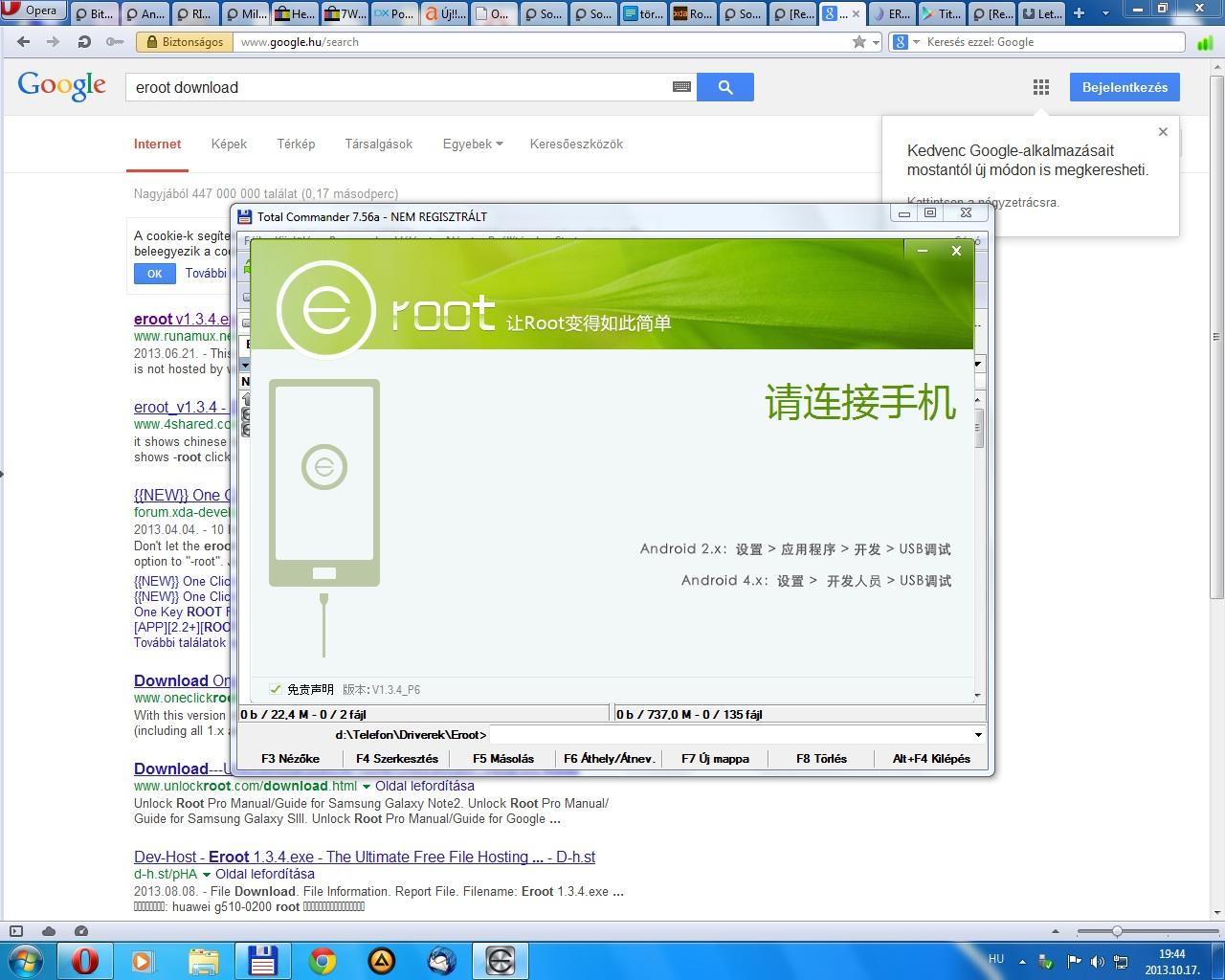Click F7 Új mappa button in Total Commander
The image size is (1225, 980).
715,759
